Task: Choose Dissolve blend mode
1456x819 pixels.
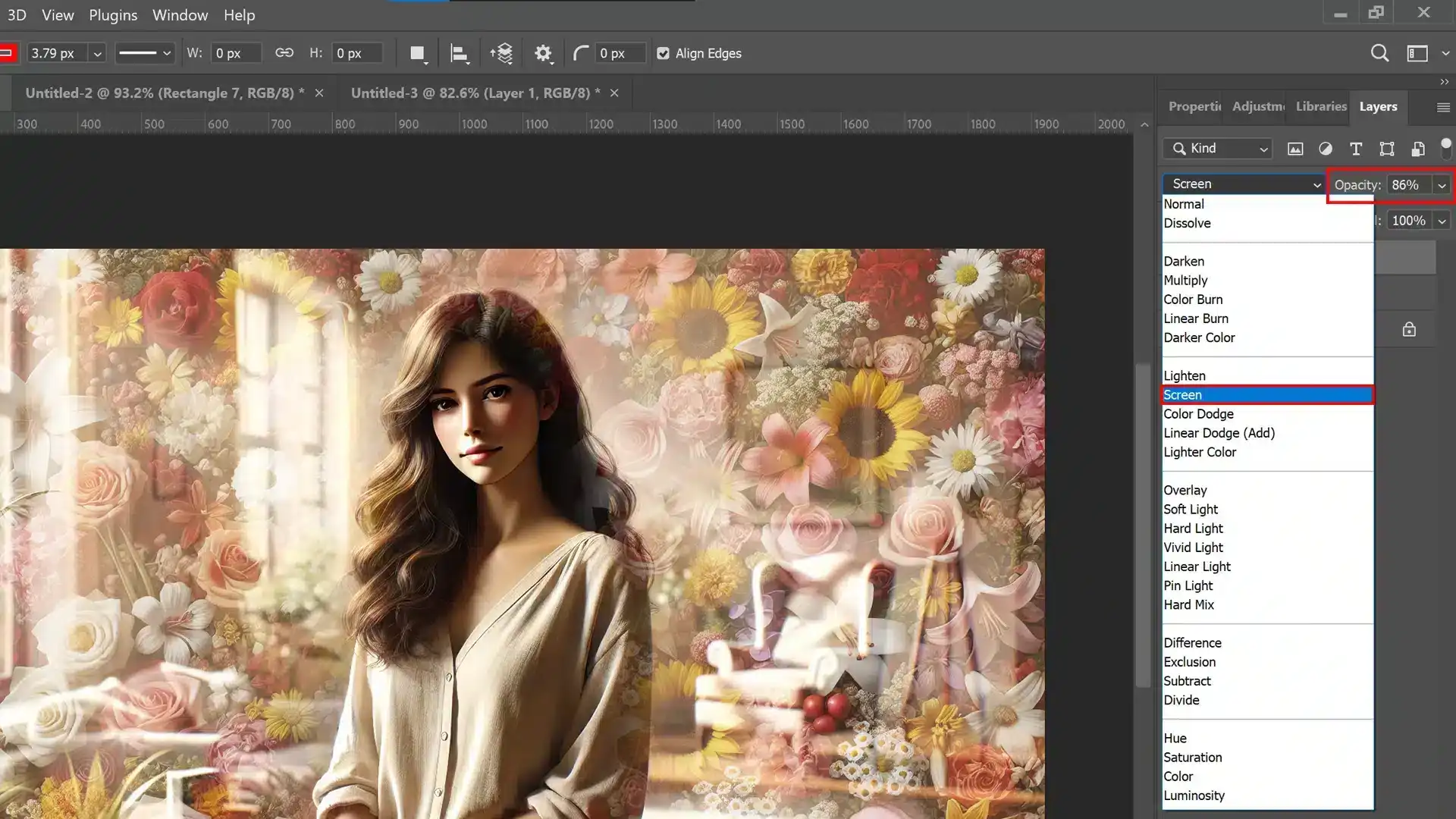Action: [1268, 223]
